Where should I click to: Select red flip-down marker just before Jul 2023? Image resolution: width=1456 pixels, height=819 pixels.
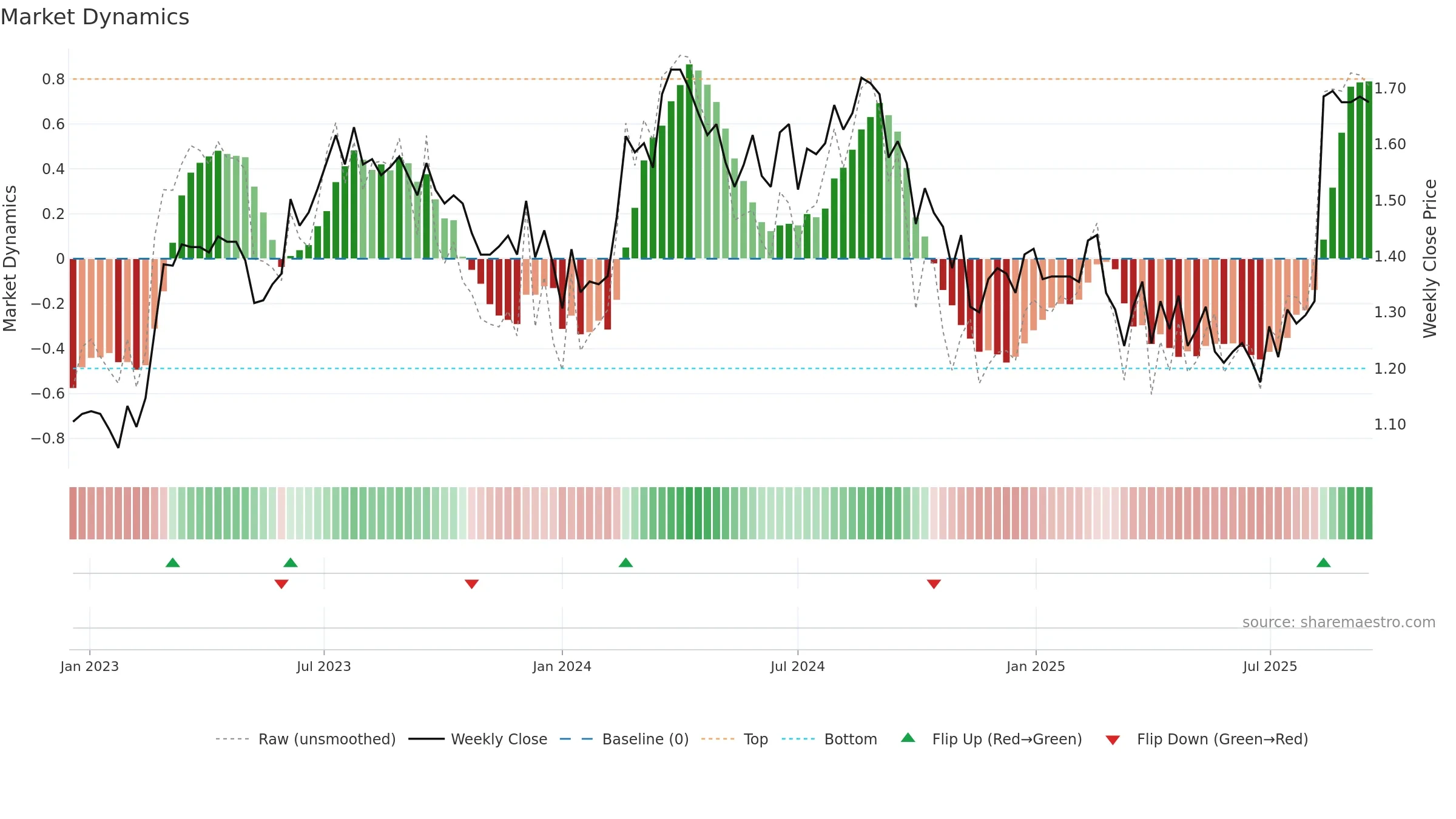[x=281, y=584]
